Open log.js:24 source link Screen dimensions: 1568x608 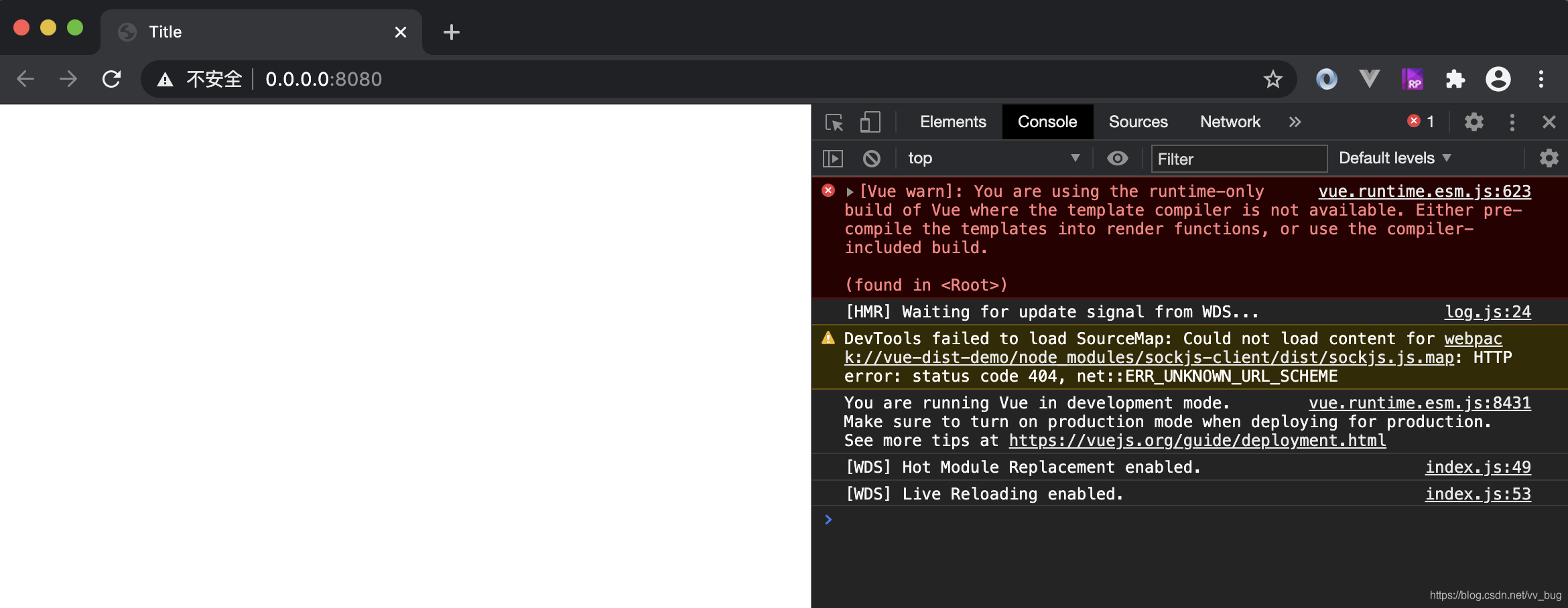[1488, 312]
